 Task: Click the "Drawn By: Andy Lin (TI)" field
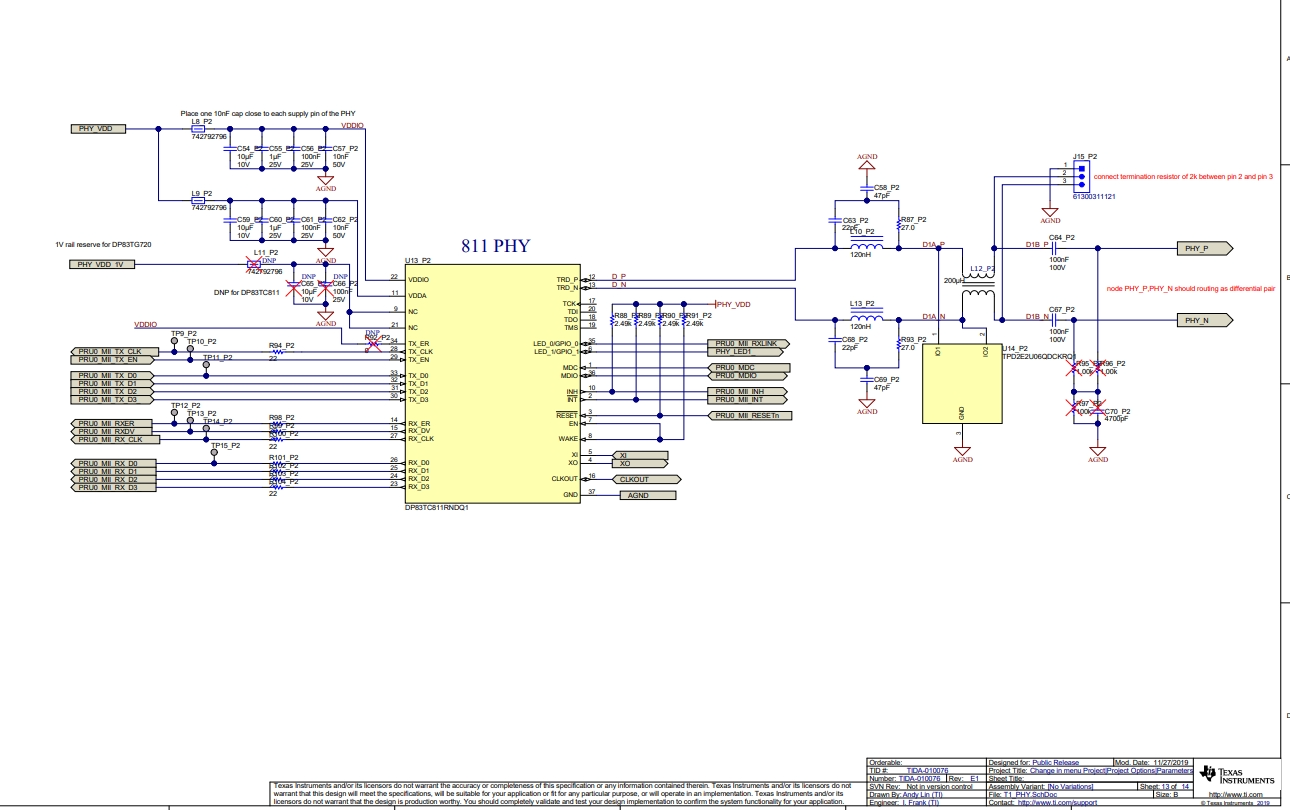906,795
